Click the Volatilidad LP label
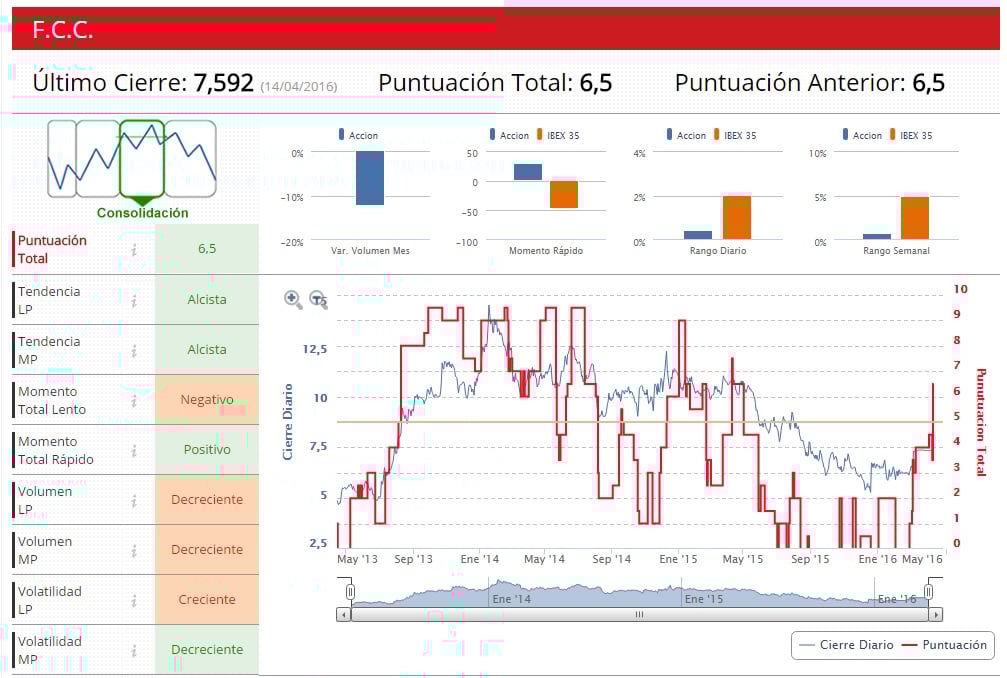 (49, 600)
